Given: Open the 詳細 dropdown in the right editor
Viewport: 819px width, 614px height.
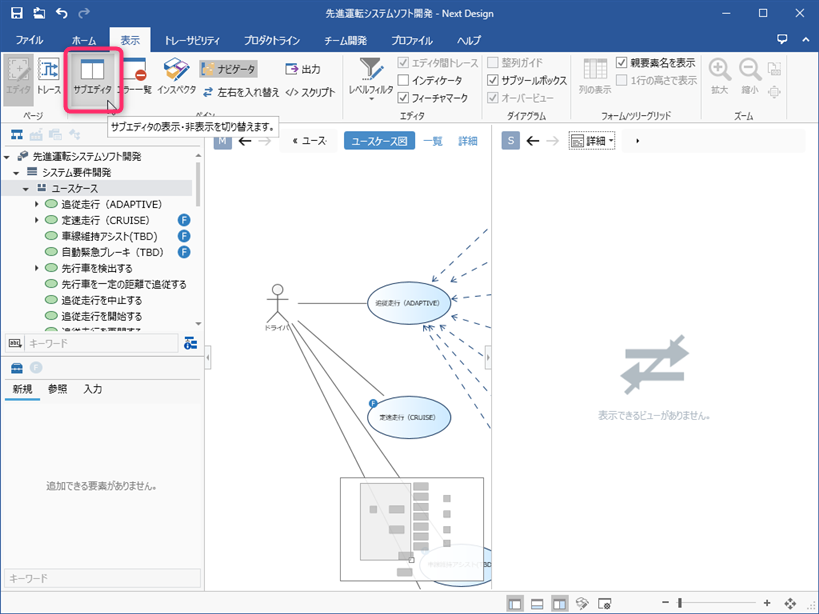Looking at the screenshot, I should (x=591, y=141).
